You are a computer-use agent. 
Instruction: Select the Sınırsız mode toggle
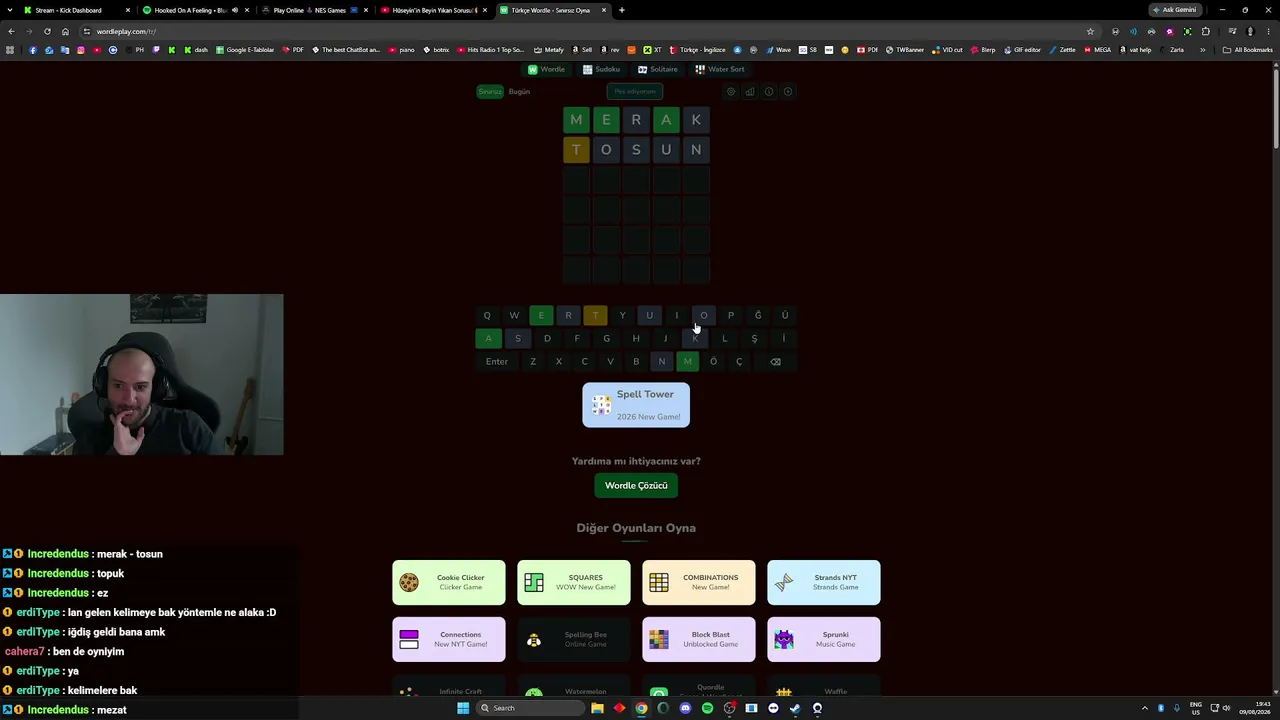(x=490, y=92)
